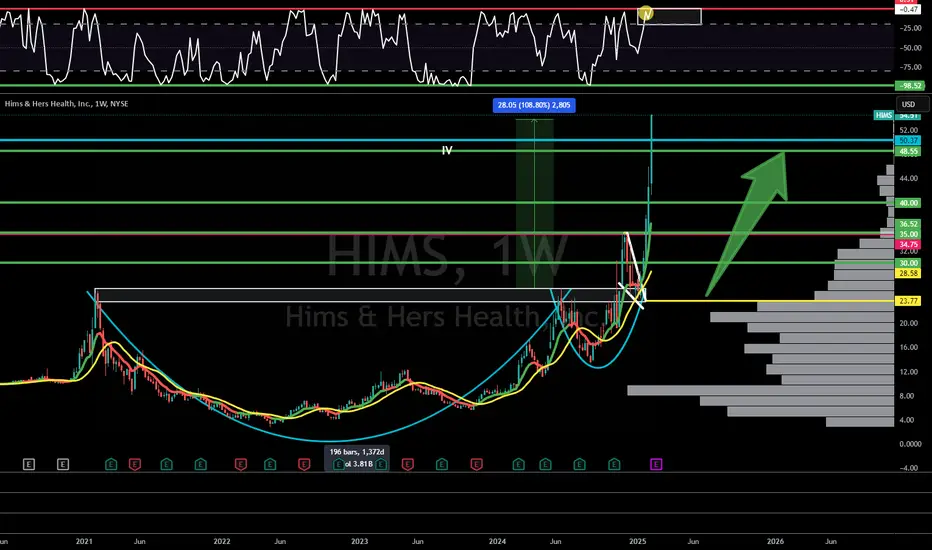Image resolution: width=932 pixels, height=550 pixels.
Task: Click the blue 50.37 price label
Action: point(908,140)
